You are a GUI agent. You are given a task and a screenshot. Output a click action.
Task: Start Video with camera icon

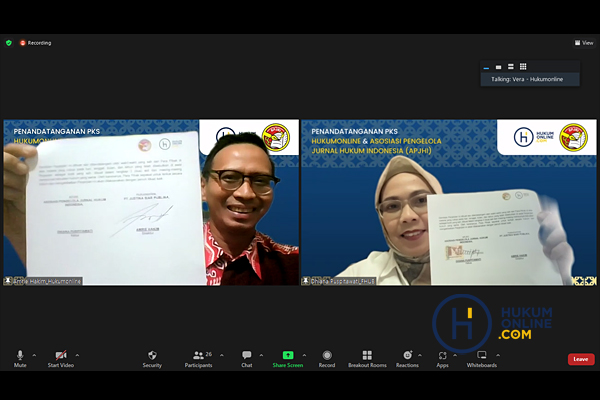click(61, 359)
